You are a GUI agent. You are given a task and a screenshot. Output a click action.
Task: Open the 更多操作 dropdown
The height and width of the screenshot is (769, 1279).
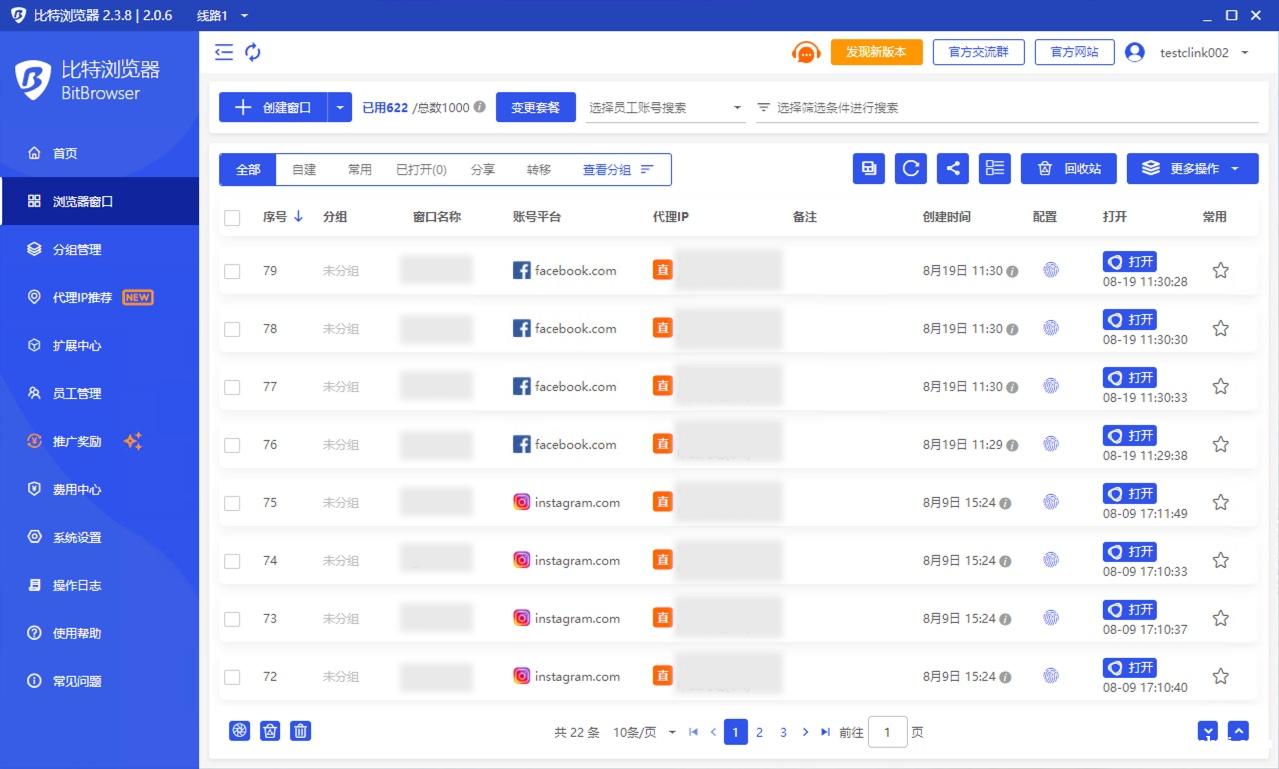[1192, 169]
